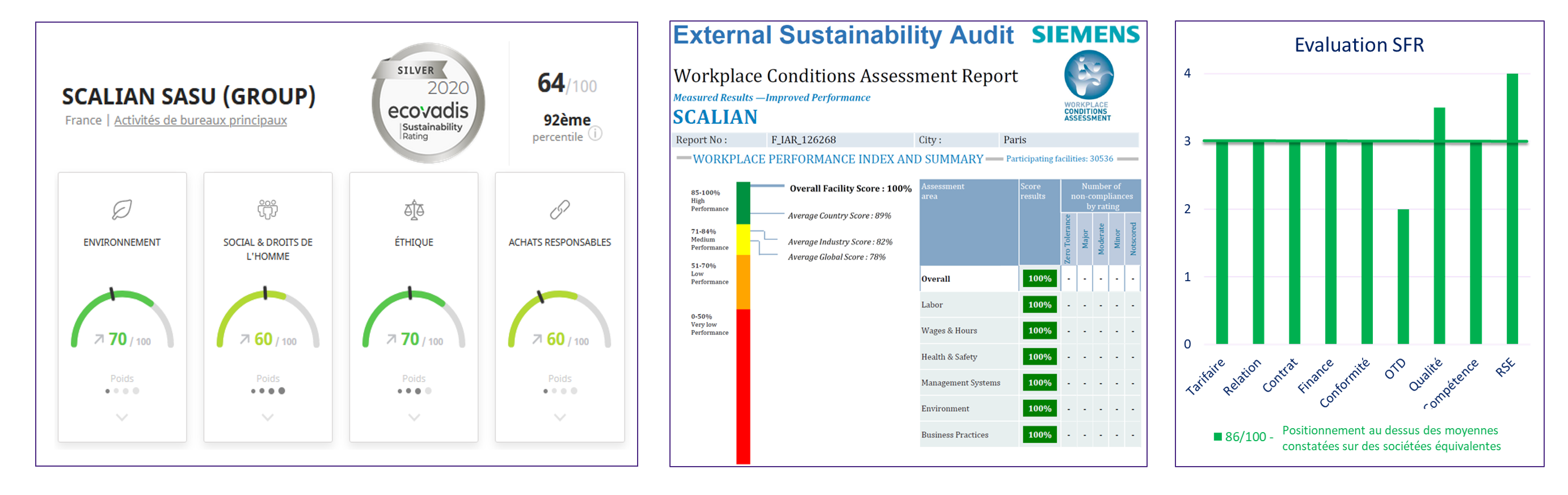1568x495 pixels.
Task: Click the chain link icon above ACHATS RESPONSABLES
Action: click(x=560, y=210)
